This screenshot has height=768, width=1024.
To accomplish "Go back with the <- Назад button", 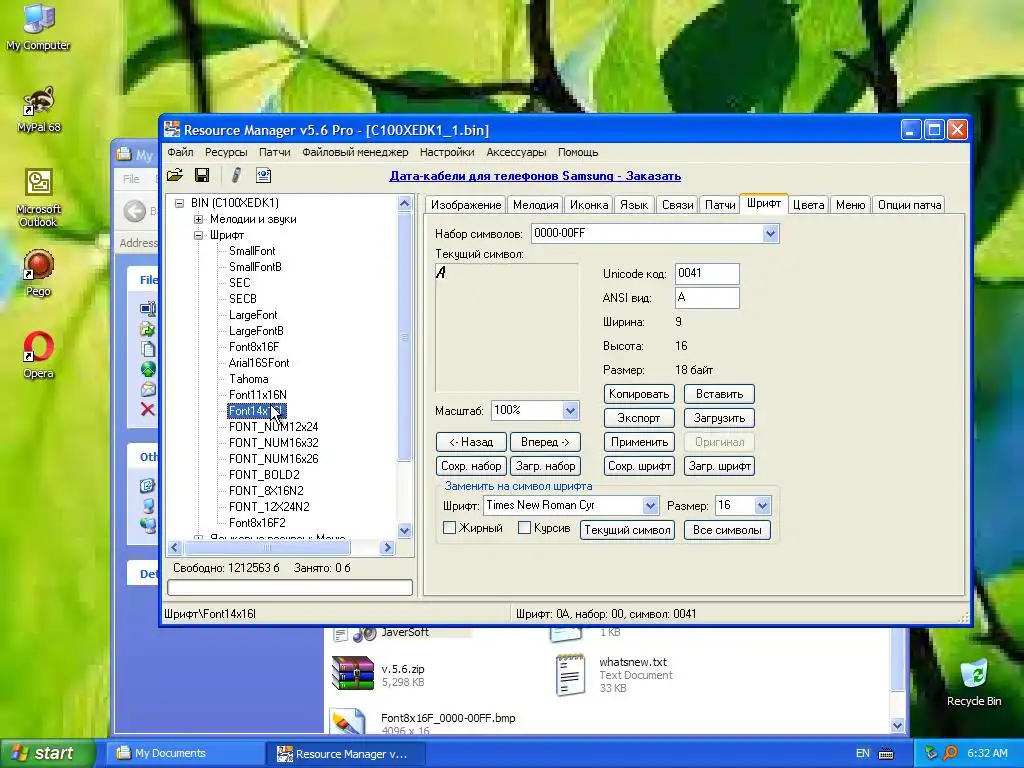I will tap(471, 442).
